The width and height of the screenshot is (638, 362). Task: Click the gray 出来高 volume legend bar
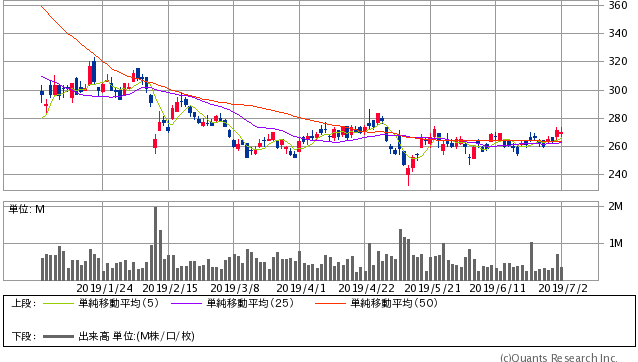[x=58, y=336]
